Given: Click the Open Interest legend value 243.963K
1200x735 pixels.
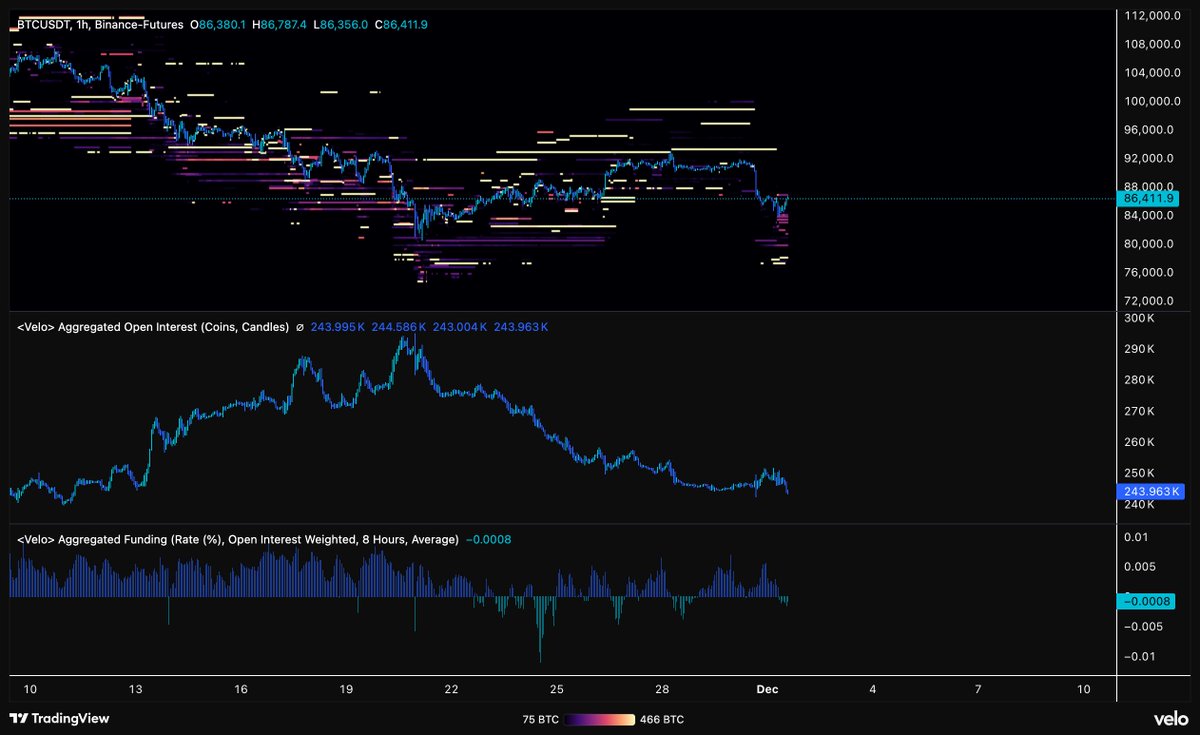Looking at the screenshot, I should 521,327.
